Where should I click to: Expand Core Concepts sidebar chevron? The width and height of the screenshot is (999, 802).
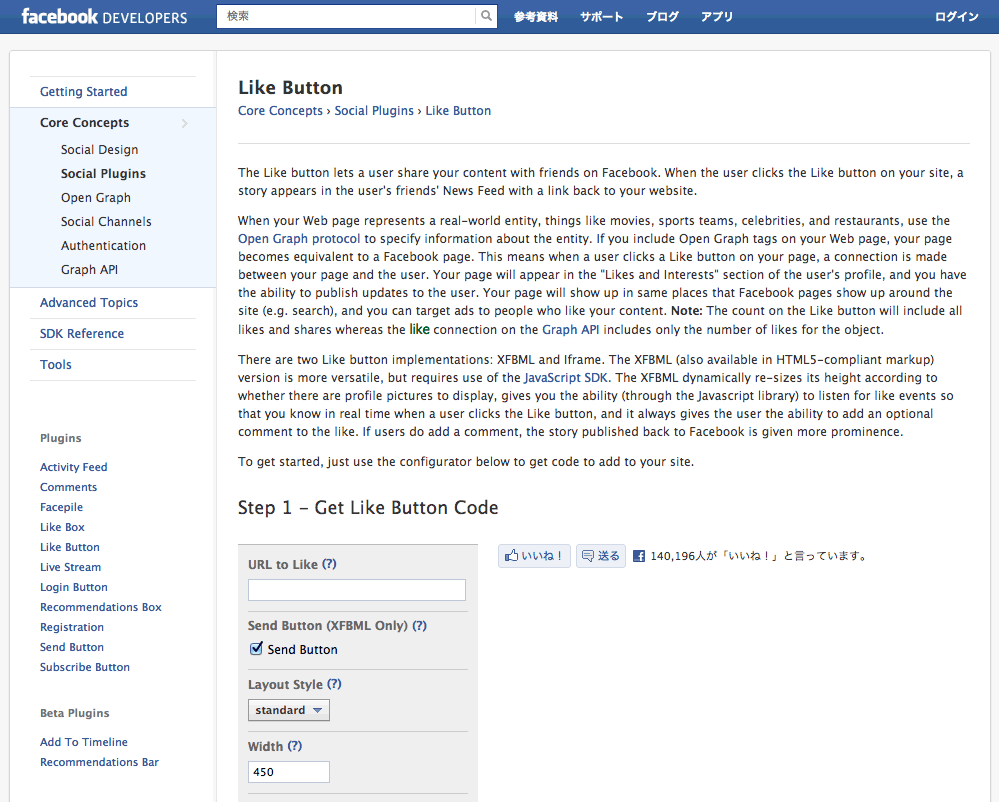tap(185, 123)
